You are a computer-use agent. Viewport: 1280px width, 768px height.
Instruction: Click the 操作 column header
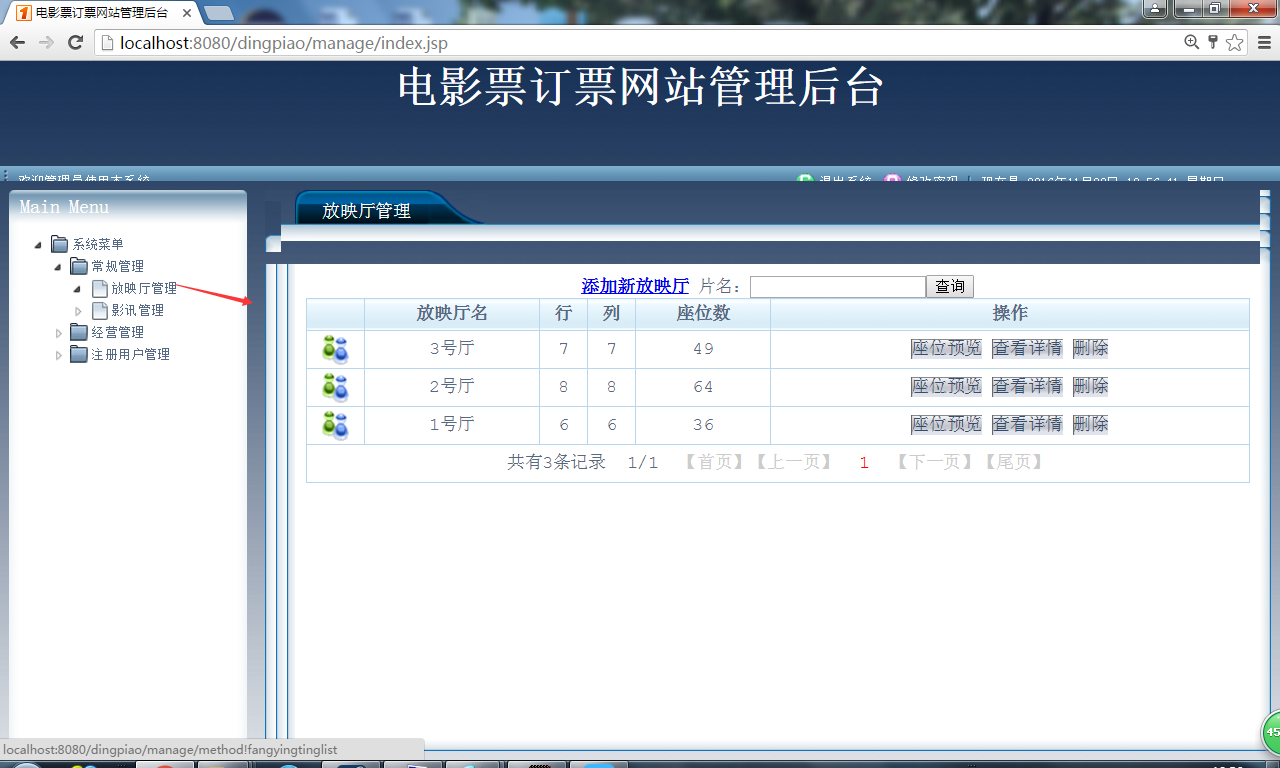(1010, 313)
